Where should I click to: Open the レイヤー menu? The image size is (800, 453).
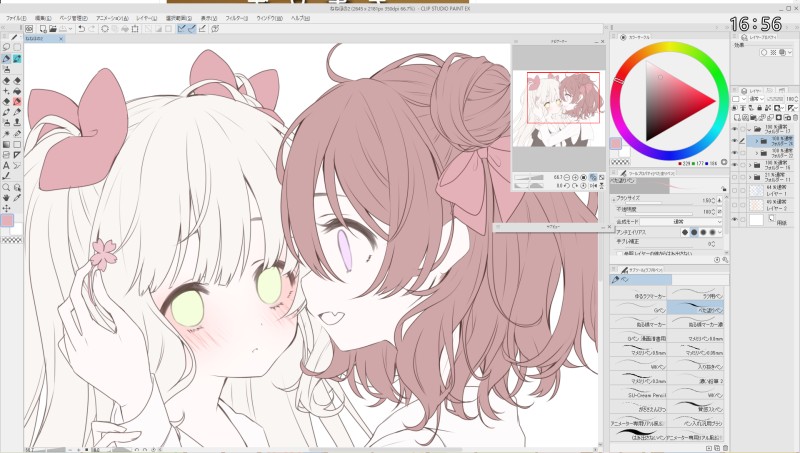[x=147, y=18]
